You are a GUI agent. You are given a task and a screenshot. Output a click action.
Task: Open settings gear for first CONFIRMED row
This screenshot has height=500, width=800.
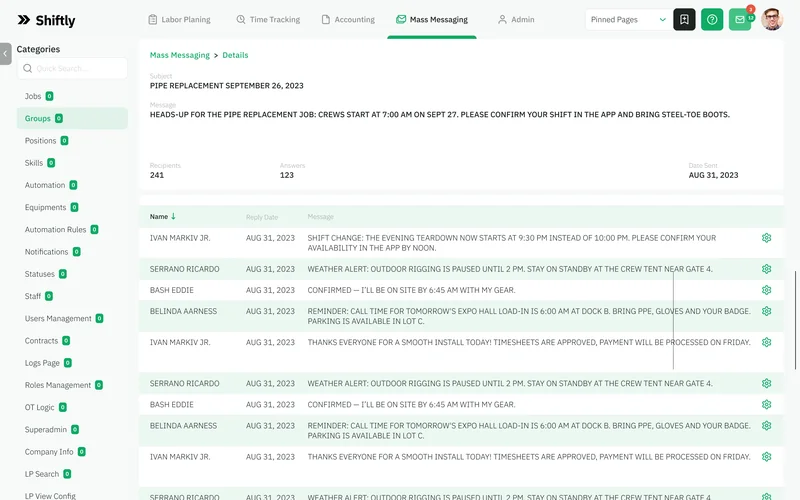point(766,290)
